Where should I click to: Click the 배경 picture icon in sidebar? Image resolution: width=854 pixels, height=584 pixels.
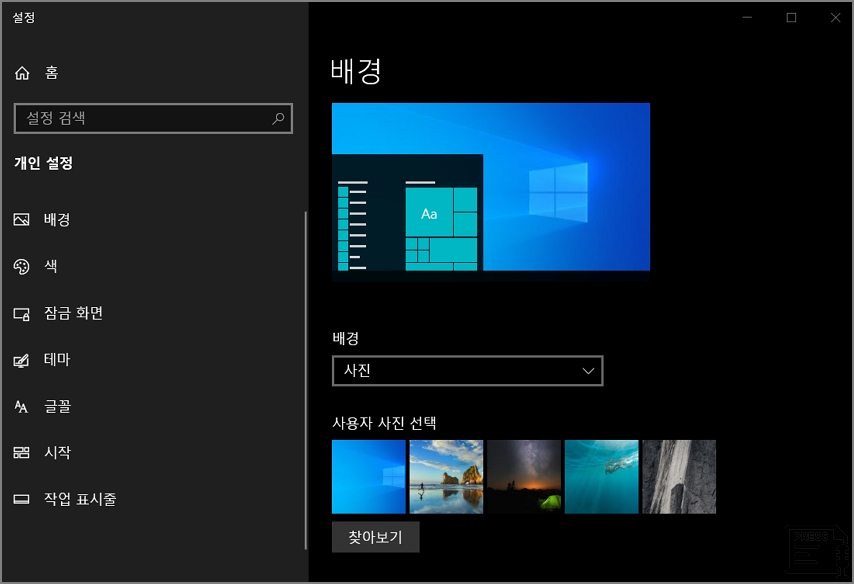[21, 220]
